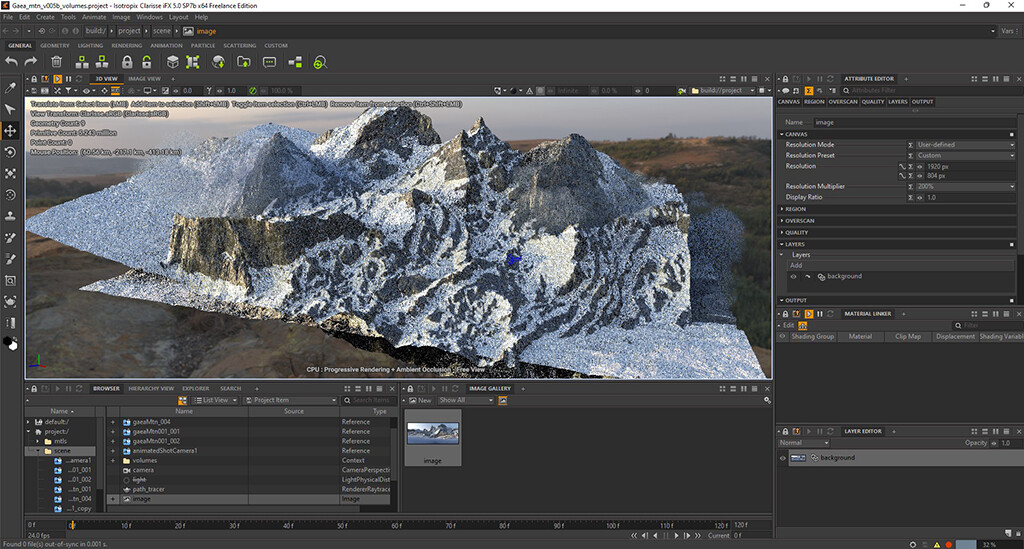Click the eyedropper tool in left toolbar

coord(11,87)
